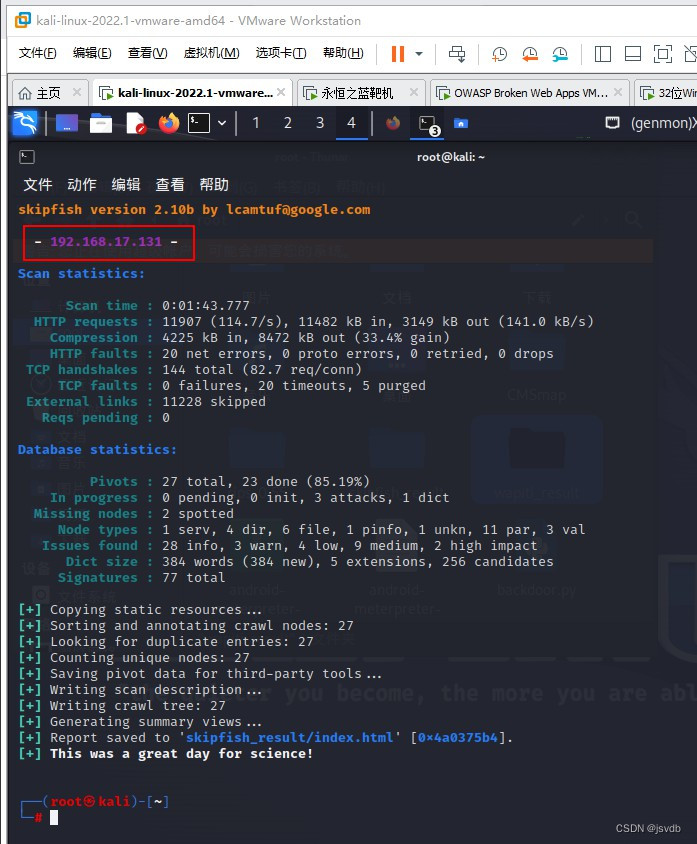The image size is (697, 844).
Task: Switch to workspace 1
Action: tap(256, 123)
